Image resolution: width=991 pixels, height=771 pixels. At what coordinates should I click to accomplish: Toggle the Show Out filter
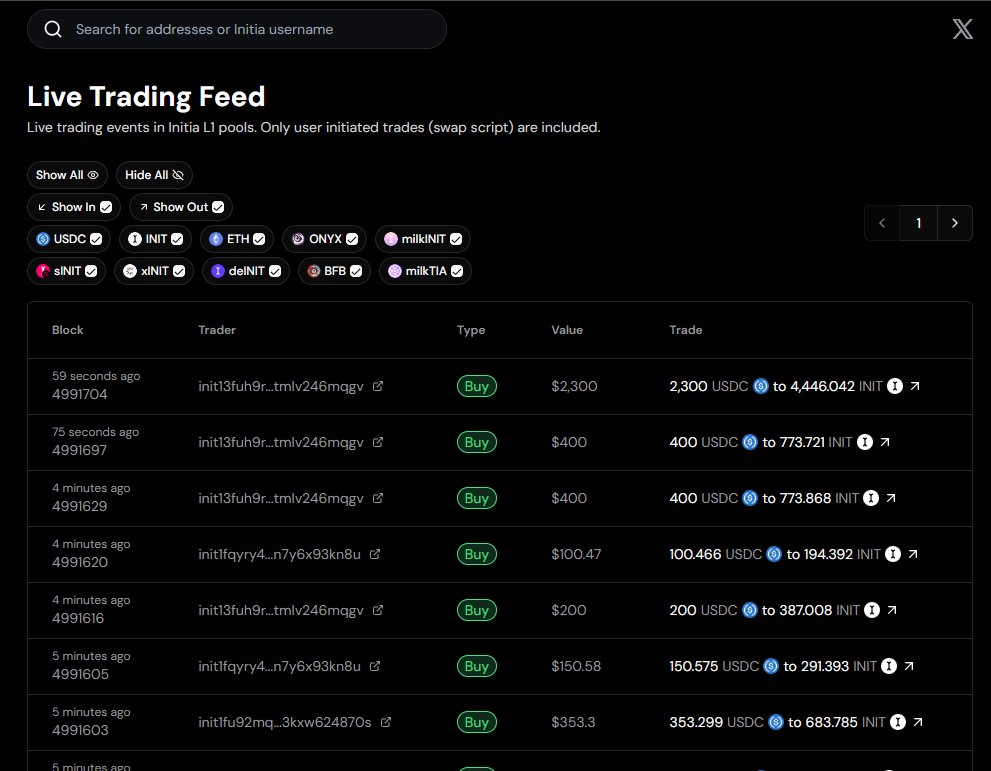(x=181, y=207)
